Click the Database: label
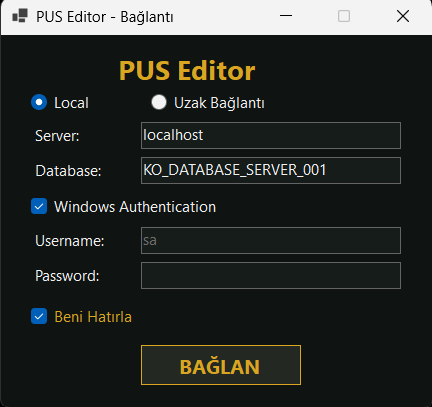Screen dimensions: 432x407 [68, 171]
